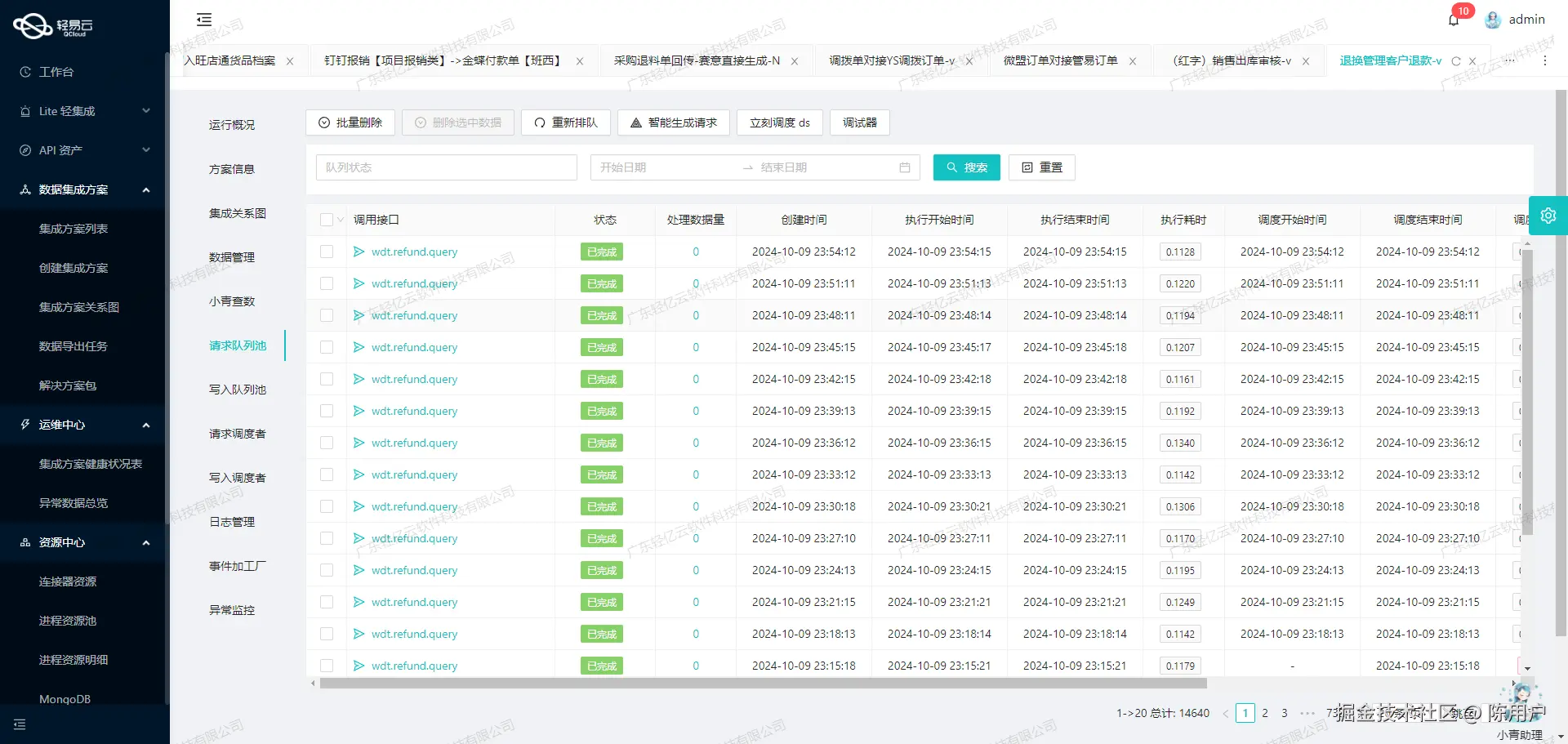
Task: Click the 运维中心 lightning icon
Action: click(25, 425)
